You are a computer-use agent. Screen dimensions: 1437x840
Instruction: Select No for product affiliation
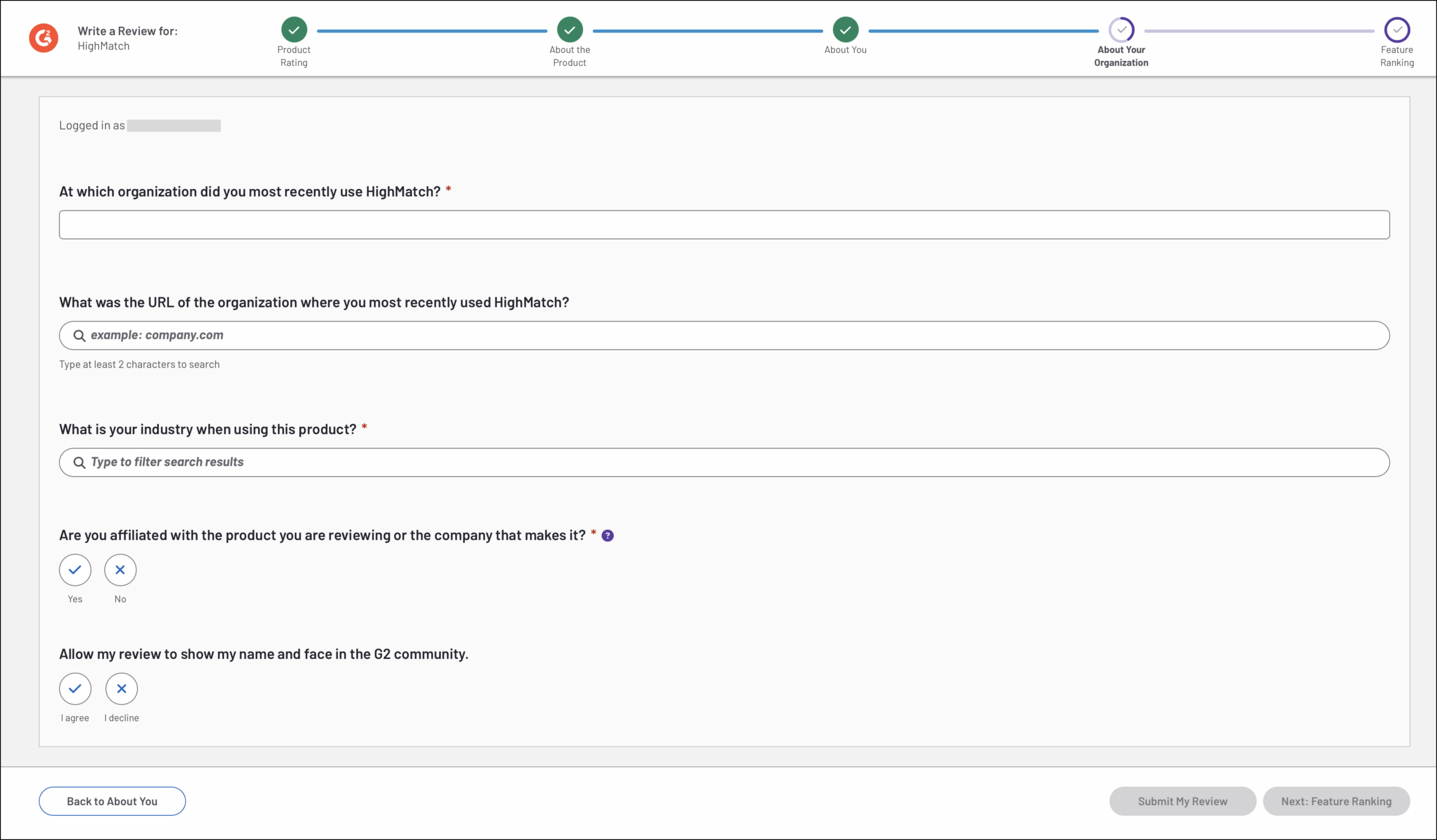(x=120, y=570)
